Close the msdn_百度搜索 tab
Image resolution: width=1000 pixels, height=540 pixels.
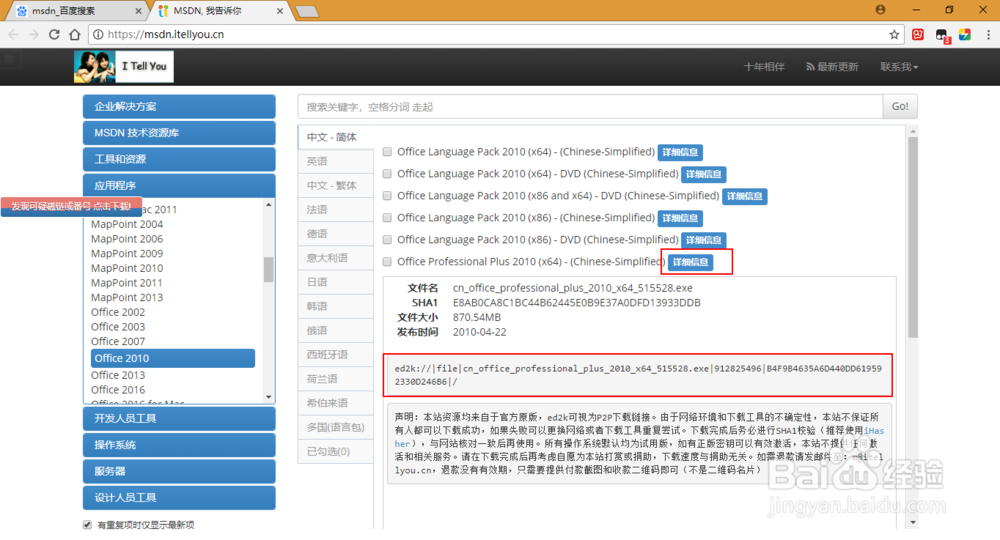(138, 11)
